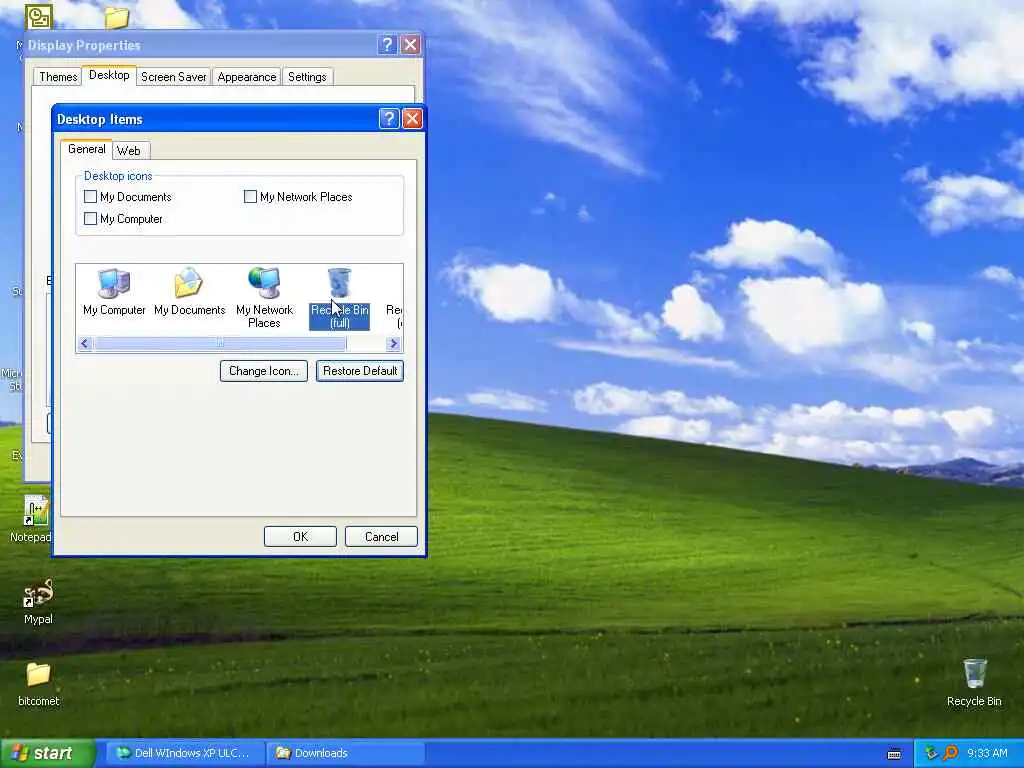Switch to the General tab in Desktop Items
The width and height of the screenshot is (1024, 768).
86,149
